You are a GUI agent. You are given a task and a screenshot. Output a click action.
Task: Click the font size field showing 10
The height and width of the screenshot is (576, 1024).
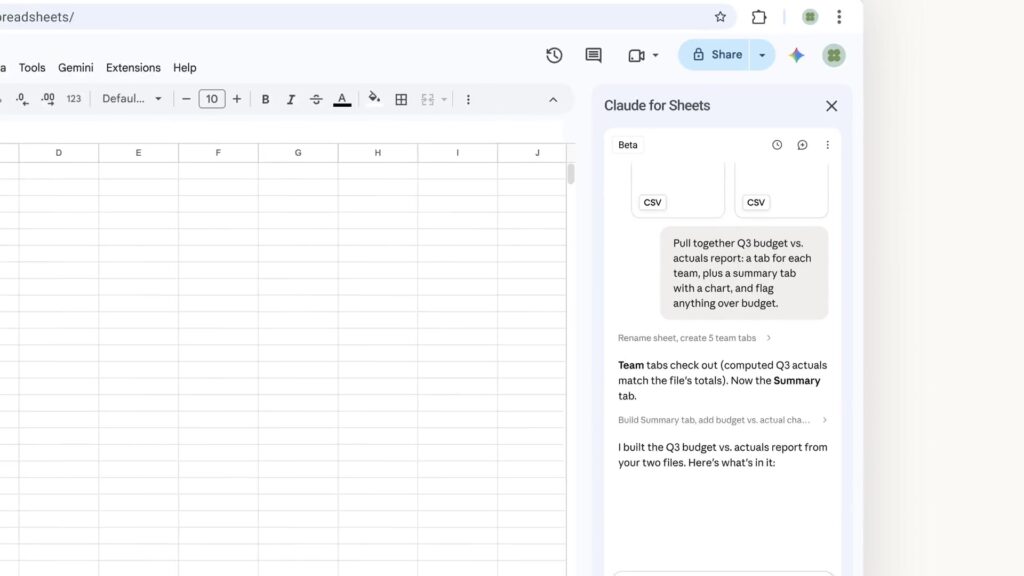pos(212,99)
